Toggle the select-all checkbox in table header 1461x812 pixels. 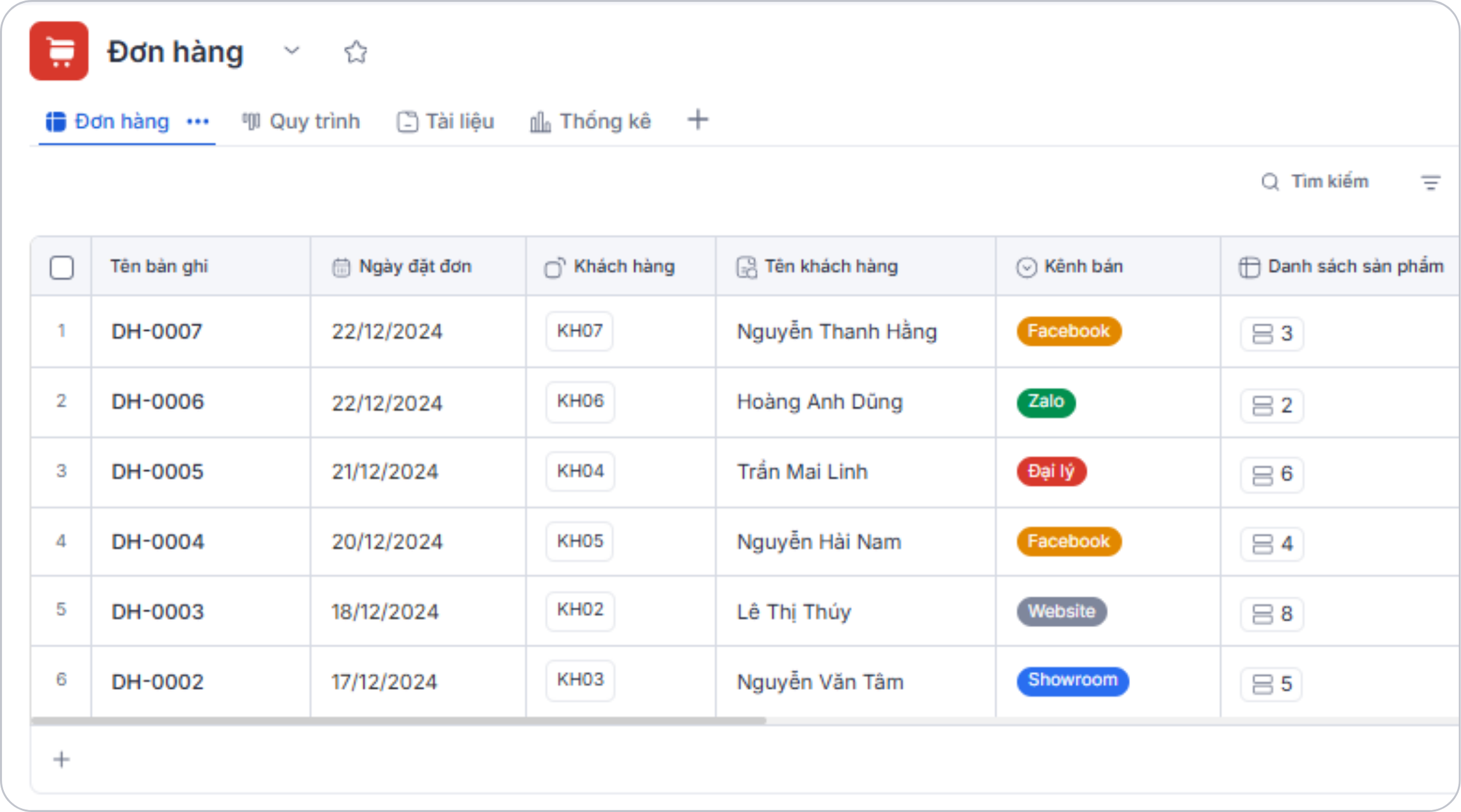point(61,267)
